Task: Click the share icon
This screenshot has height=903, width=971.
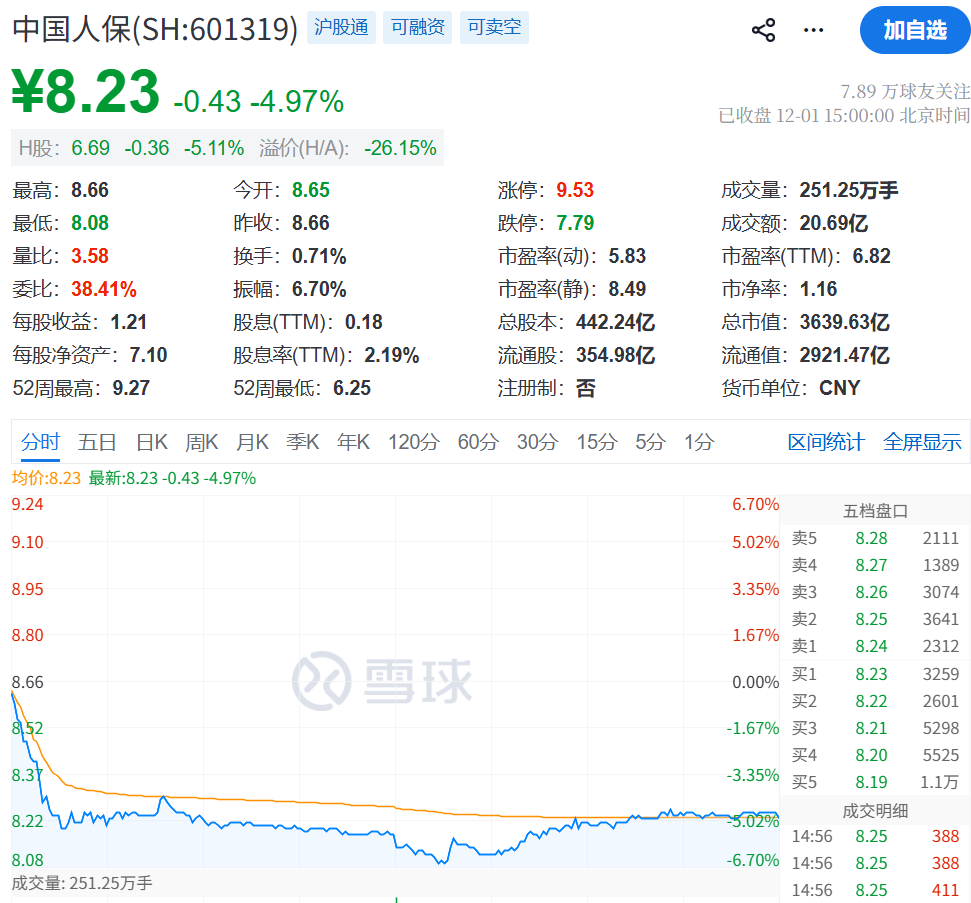Action: point(763,30)
